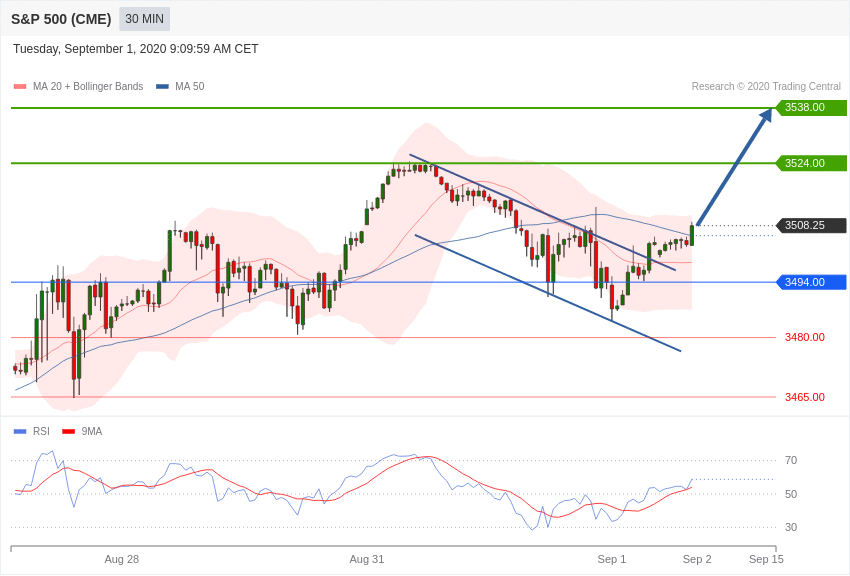The width and height of the screenshot is (850, 576).
Task: Click the 3508.25 current price tag
Action: click(x=811, y=225)
